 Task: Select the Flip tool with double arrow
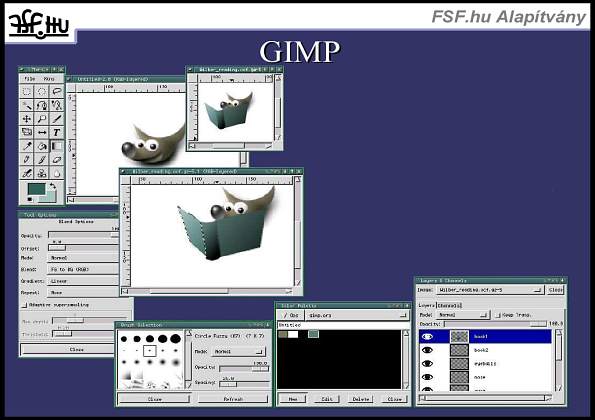coord(42,132)
